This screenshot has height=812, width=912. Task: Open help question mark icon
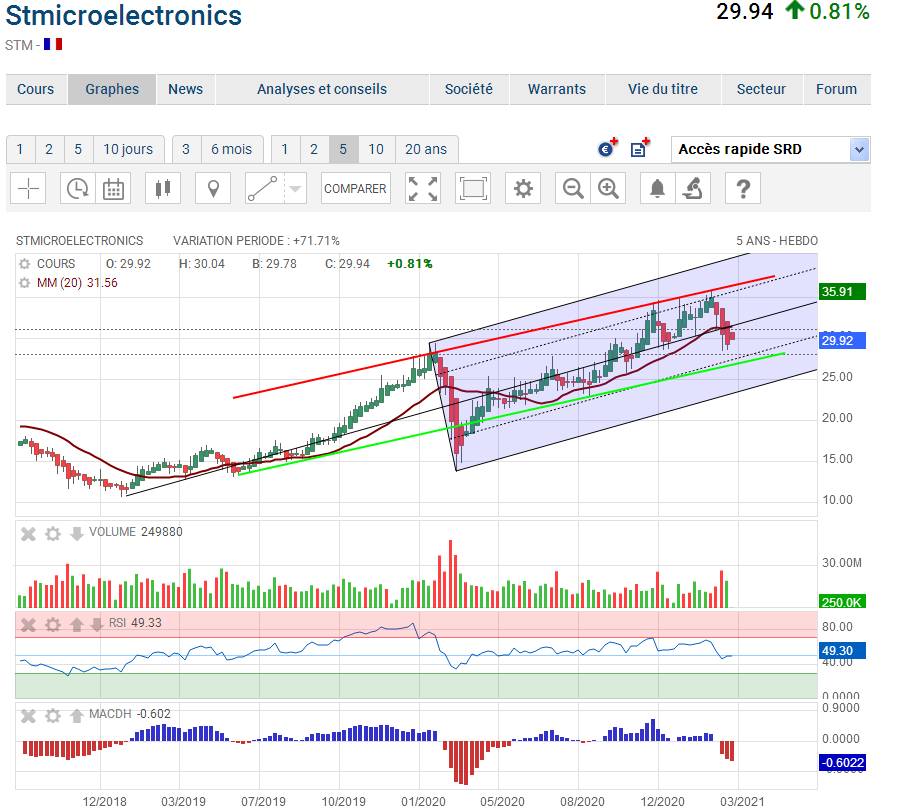(x=743, y=188)
